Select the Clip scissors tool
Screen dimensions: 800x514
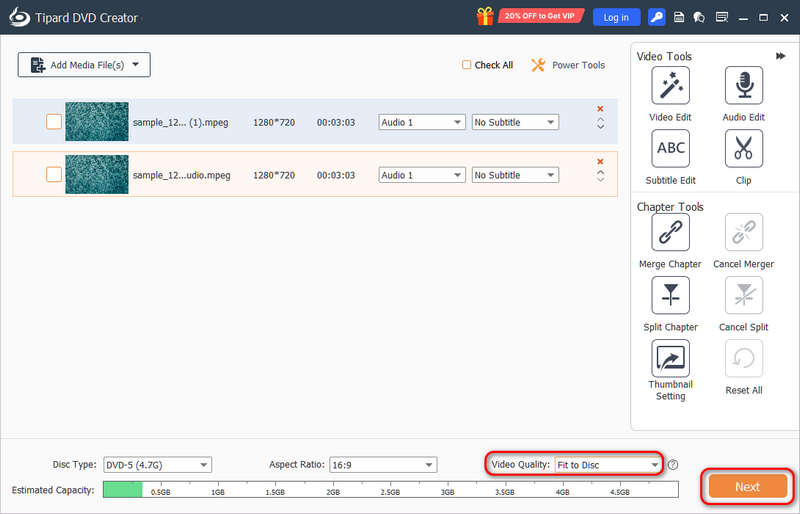(x=743, y=149)
